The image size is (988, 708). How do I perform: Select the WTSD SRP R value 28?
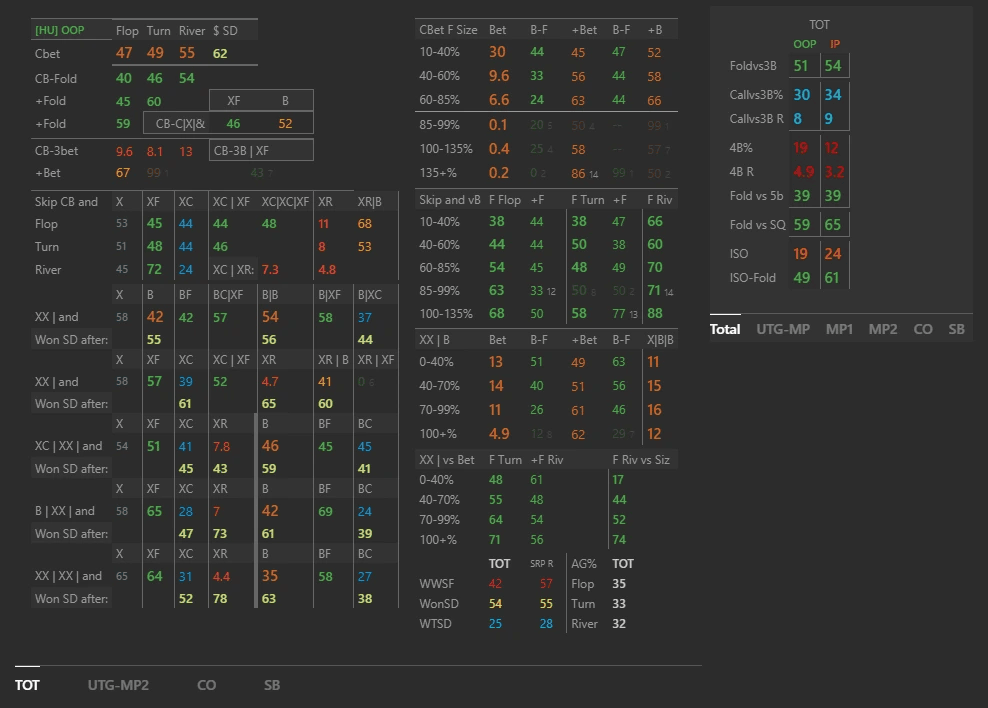coord(546,624)
